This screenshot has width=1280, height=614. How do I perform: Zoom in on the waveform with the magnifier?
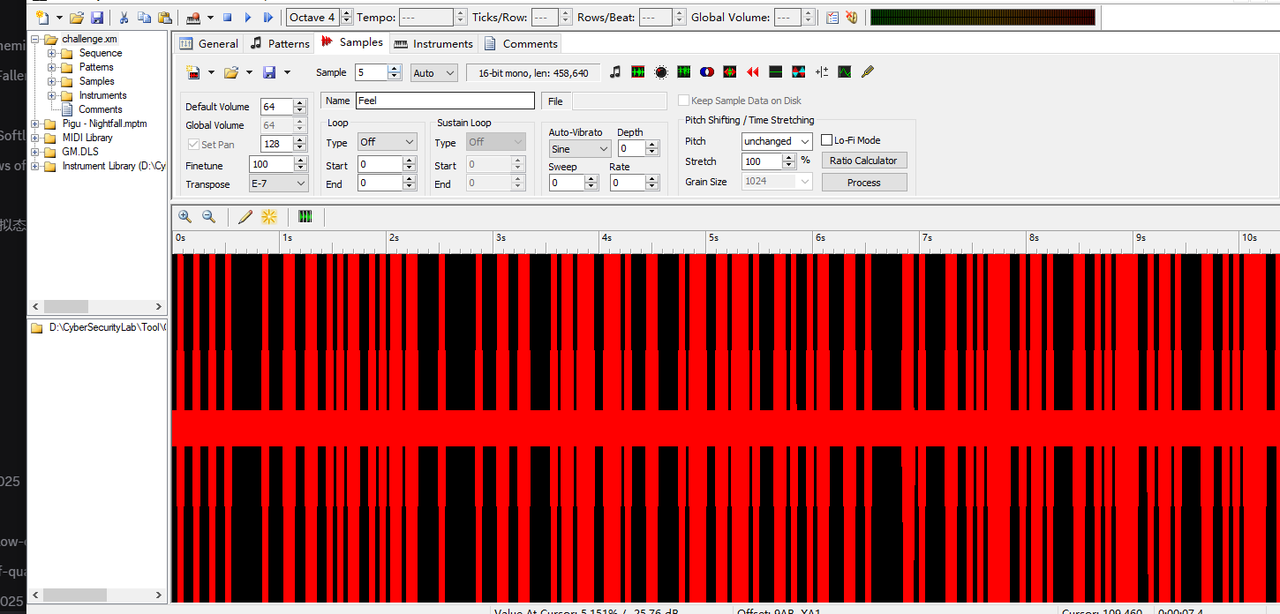point(185,216)
